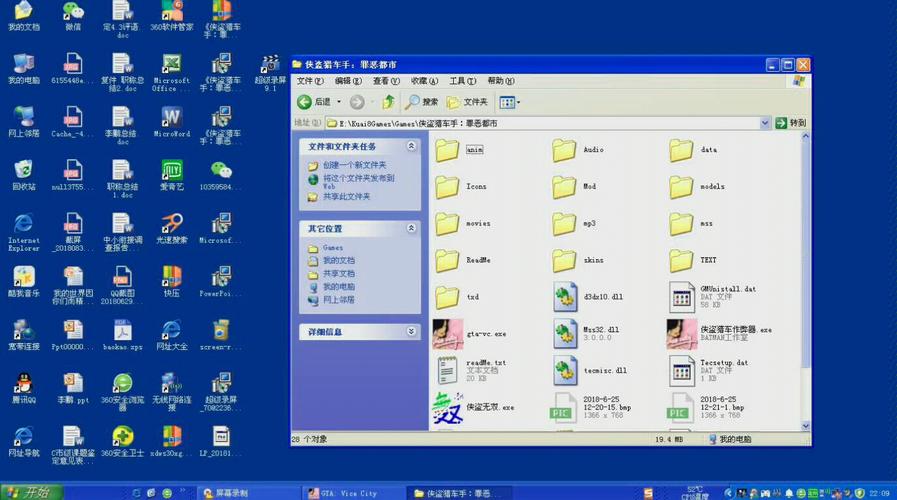Go to Games in other places
Image resolution: width=897 pixels, height=500 pixels.
point(332,248)
